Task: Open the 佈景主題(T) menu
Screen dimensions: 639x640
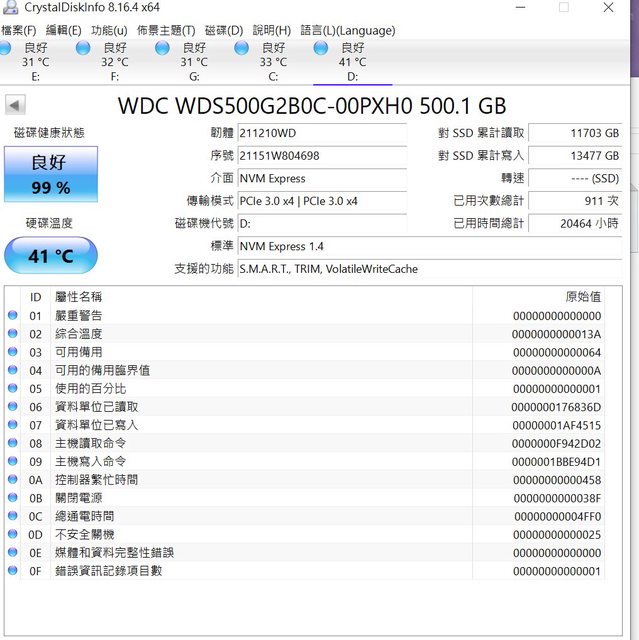Action: (166, 30)
